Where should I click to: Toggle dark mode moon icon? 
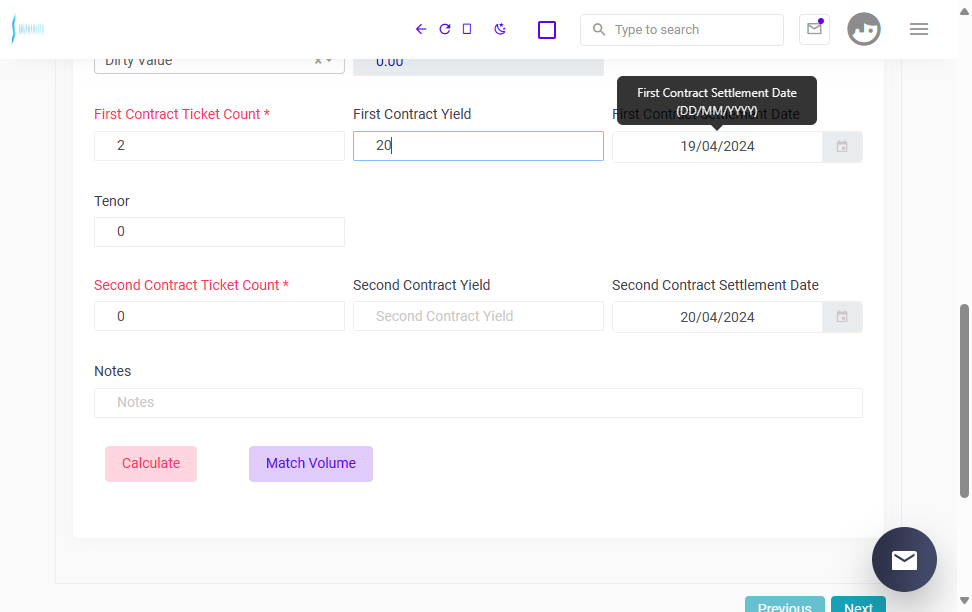point(500,29)
